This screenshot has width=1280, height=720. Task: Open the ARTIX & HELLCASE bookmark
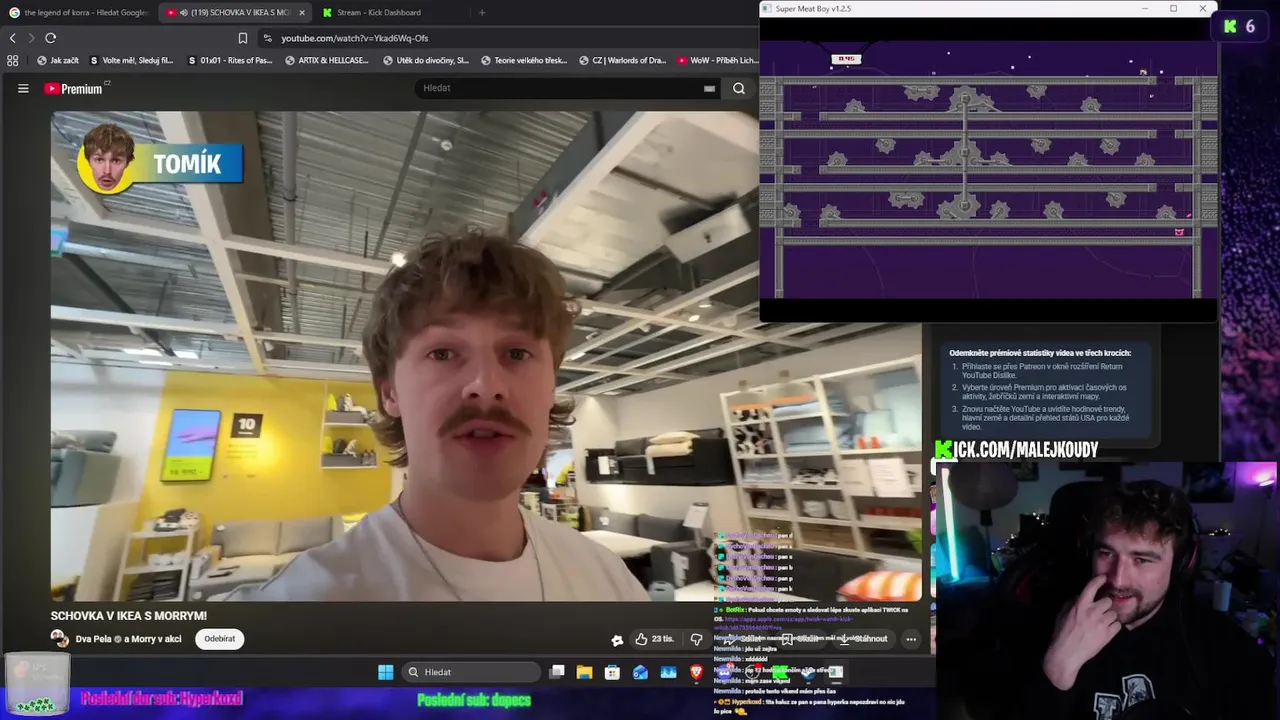point(327,60)
